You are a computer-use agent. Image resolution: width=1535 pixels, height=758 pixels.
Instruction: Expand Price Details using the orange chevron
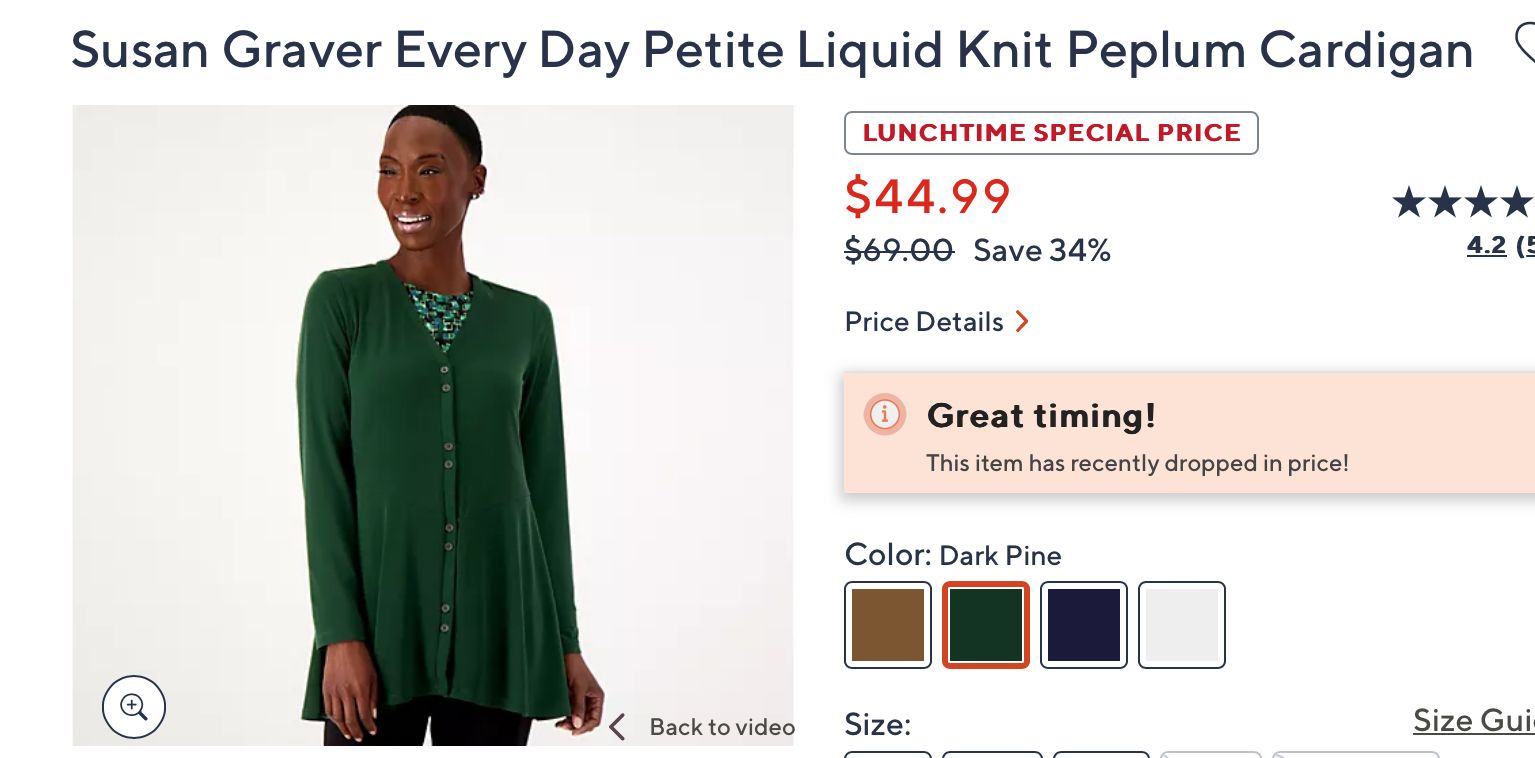point(1022,322)
